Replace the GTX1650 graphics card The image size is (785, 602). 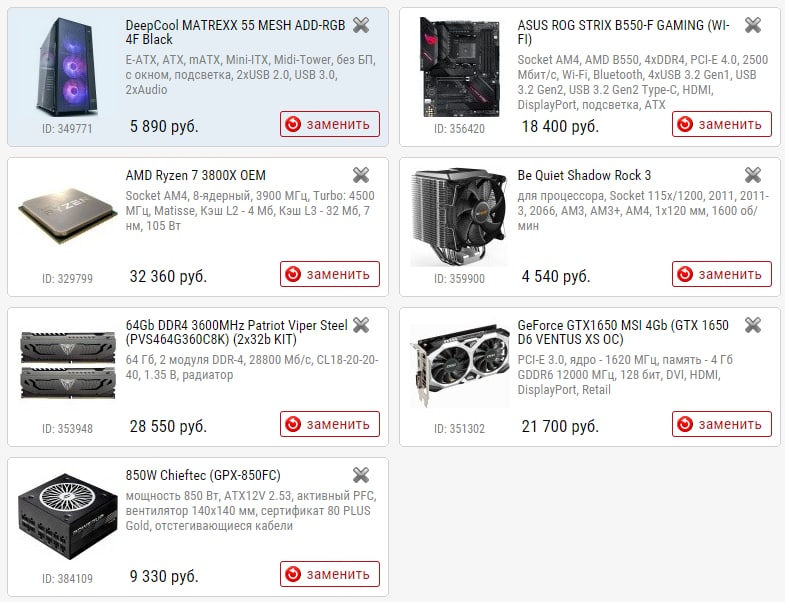[722, 424]
